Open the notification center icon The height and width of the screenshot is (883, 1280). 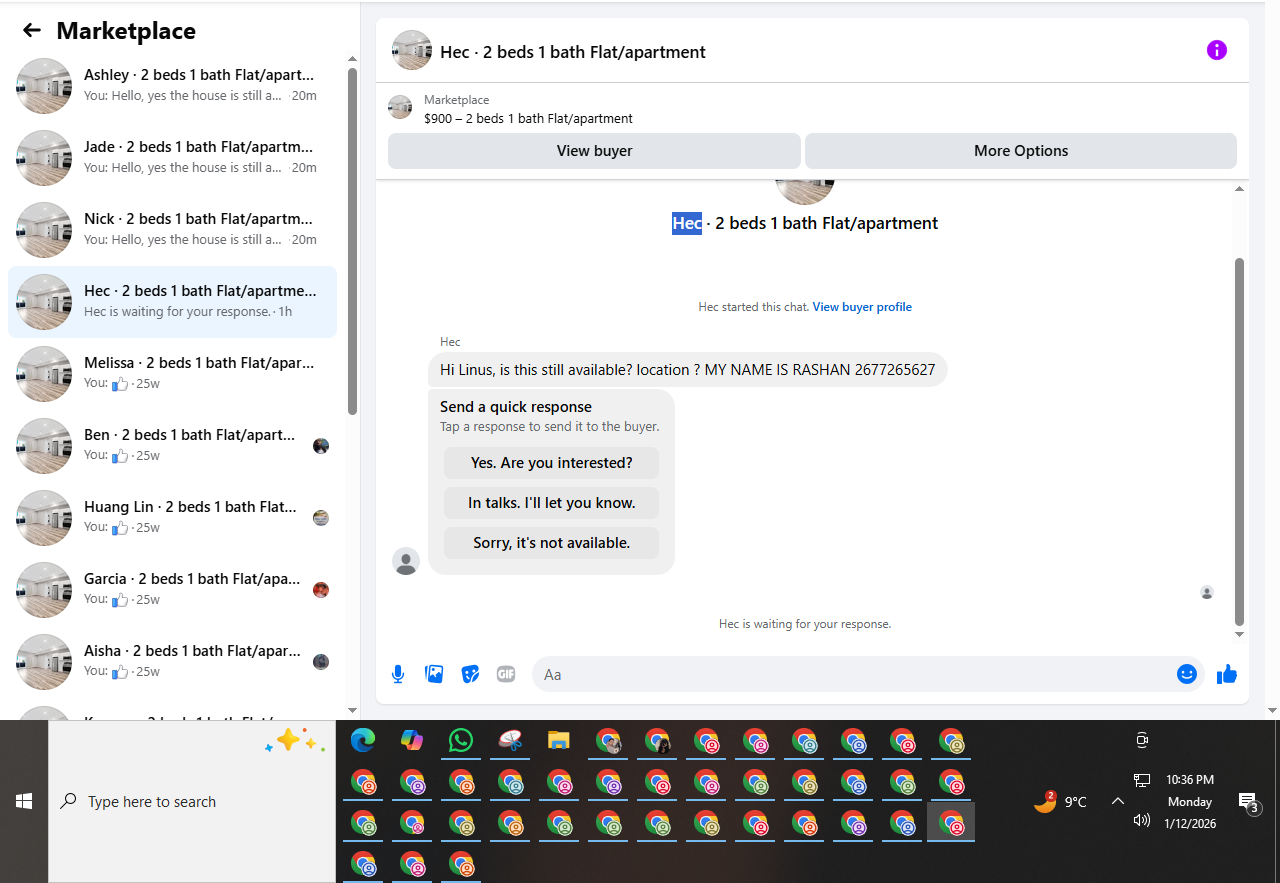coord(1248,802)
